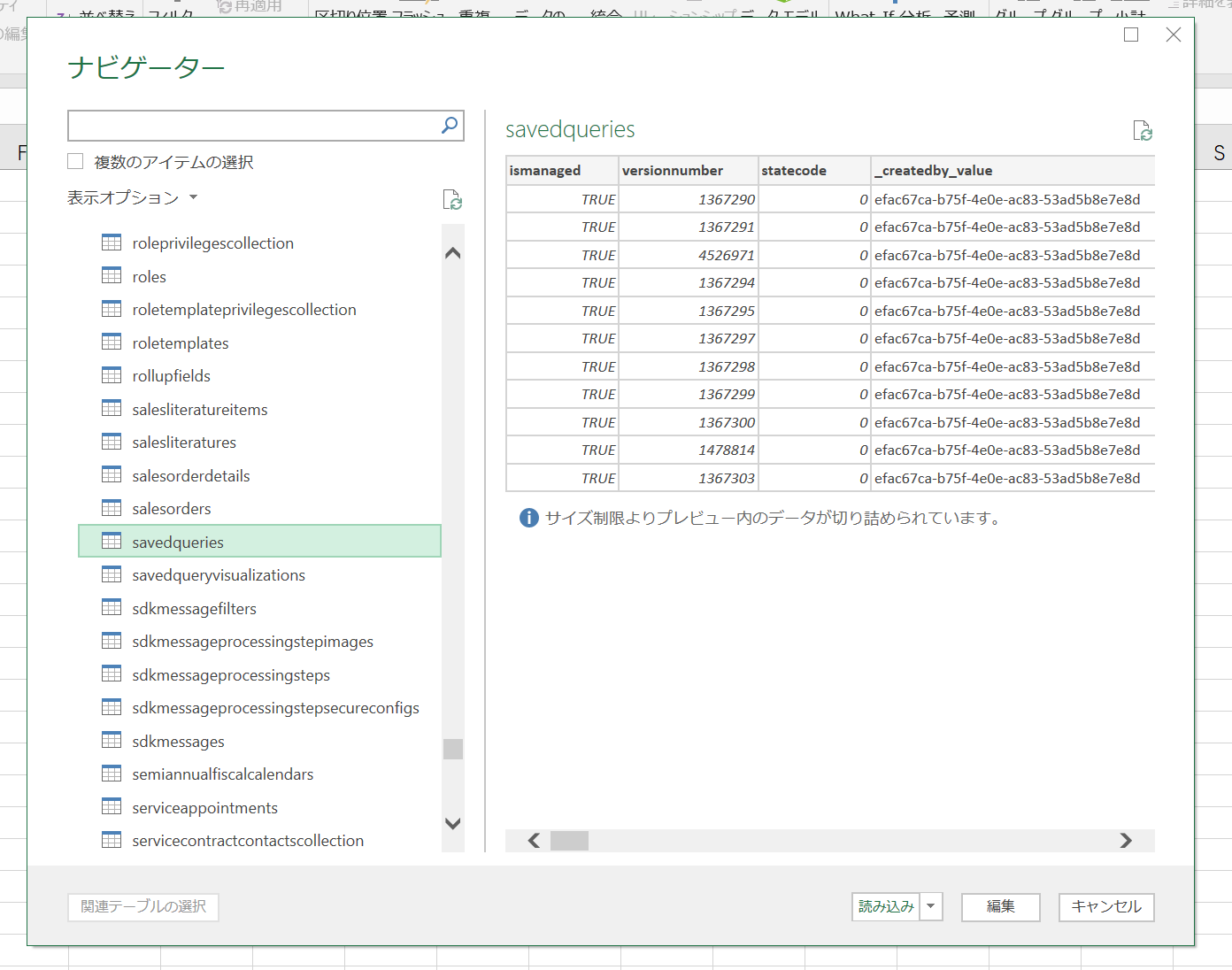This screenshot has height=970, width=1232.
Task: Click the salesorders table icon
Action: pyautogui.click(x=112, y=508)
